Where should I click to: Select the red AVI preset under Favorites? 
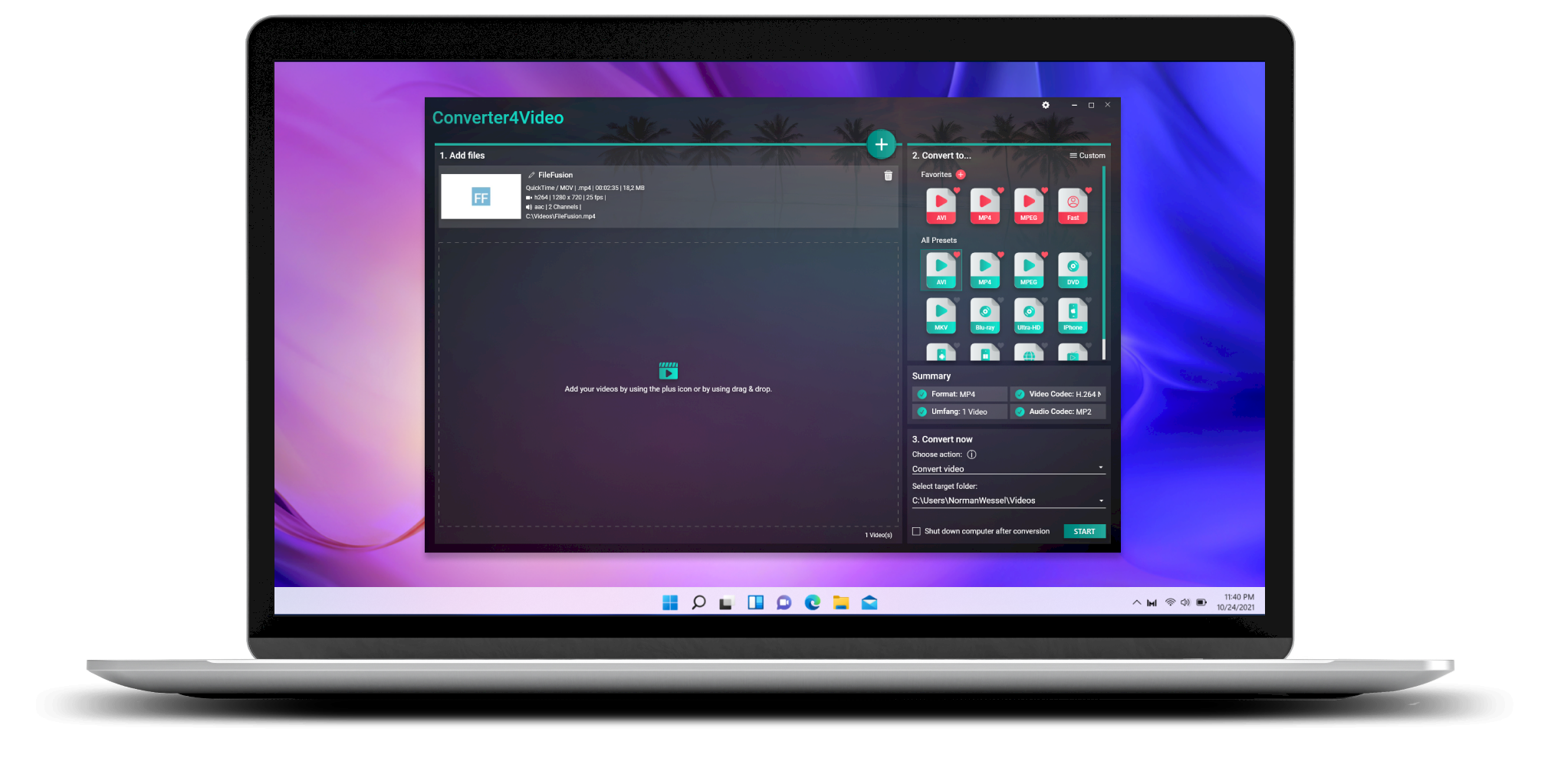pyautogui.click(x=941, y=205)
